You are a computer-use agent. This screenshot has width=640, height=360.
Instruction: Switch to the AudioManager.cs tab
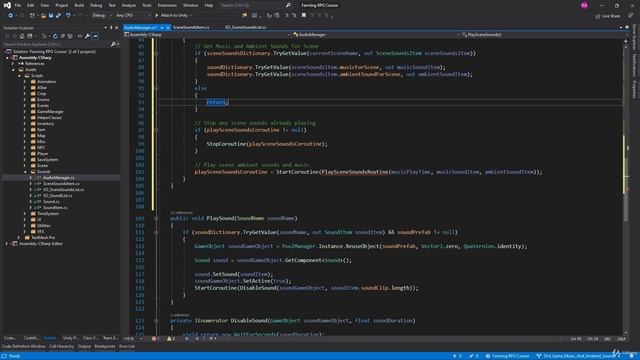click(140, 27)
